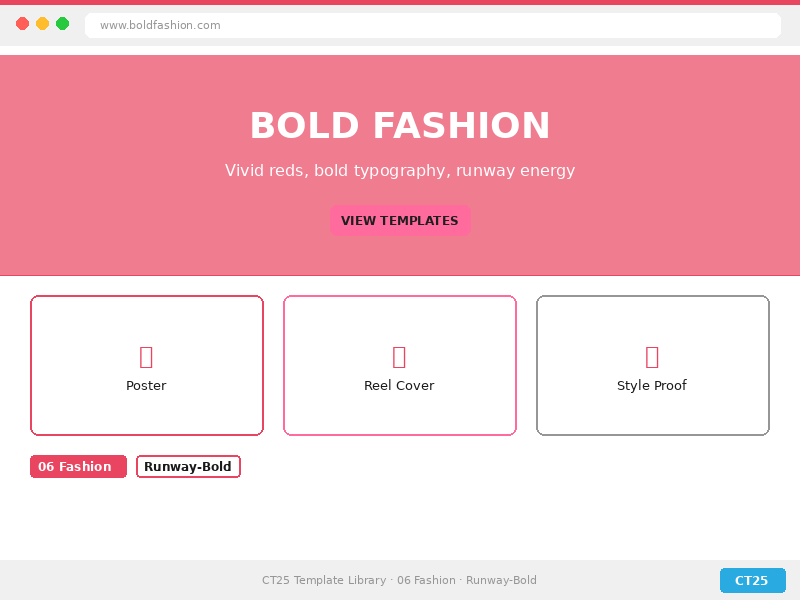800x600 pixels.
Task: Select the 06 Fashion tag
Action: tap(78, 466)
